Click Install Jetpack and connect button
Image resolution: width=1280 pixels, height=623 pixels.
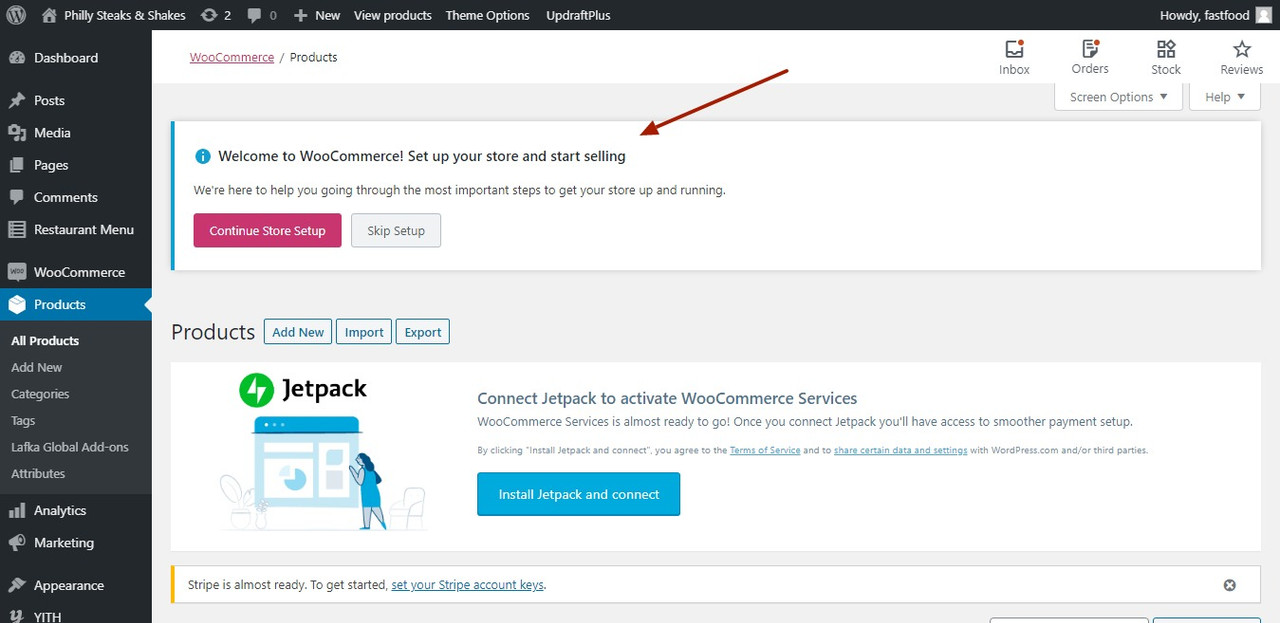coord(579,494)
